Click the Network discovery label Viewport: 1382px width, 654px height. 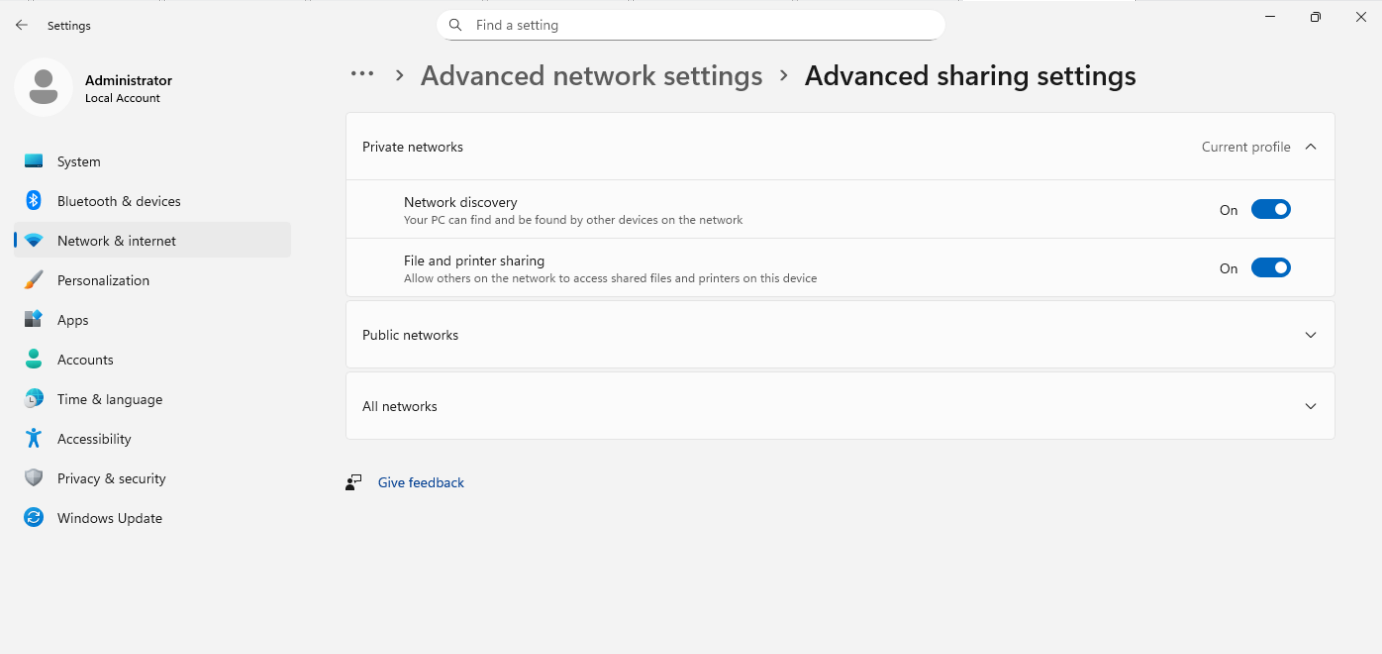[x=460, y=202]
